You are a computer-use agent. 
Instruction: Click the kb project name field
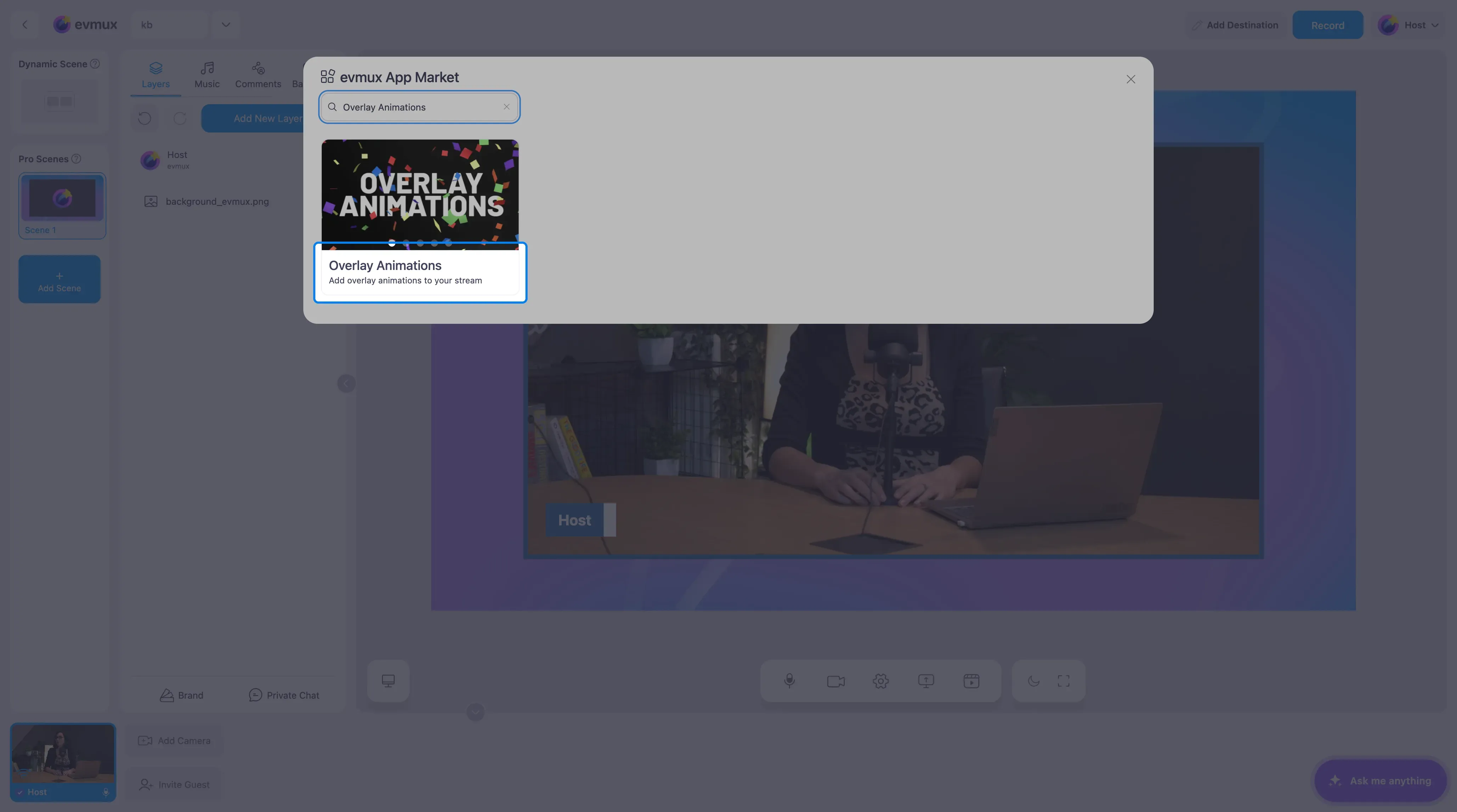[170, 24]
